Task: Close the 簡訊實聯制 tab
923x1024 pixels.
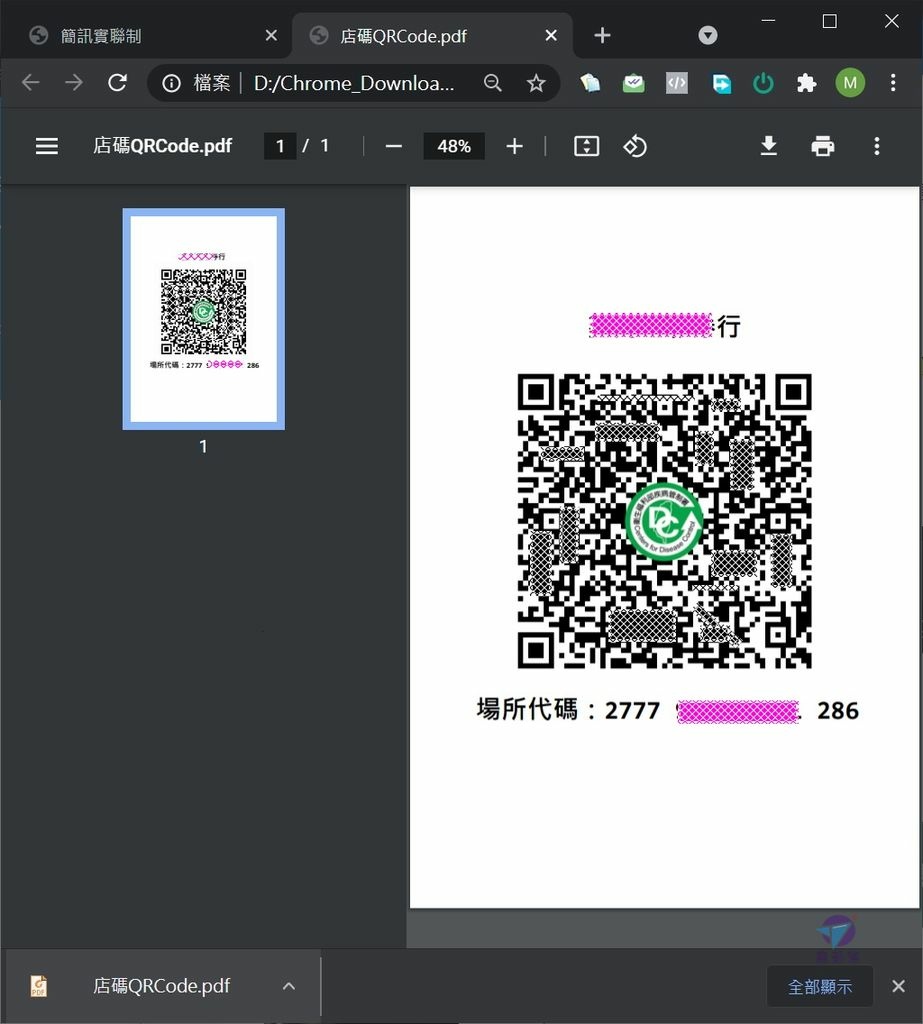Action: tap(271, 35)
